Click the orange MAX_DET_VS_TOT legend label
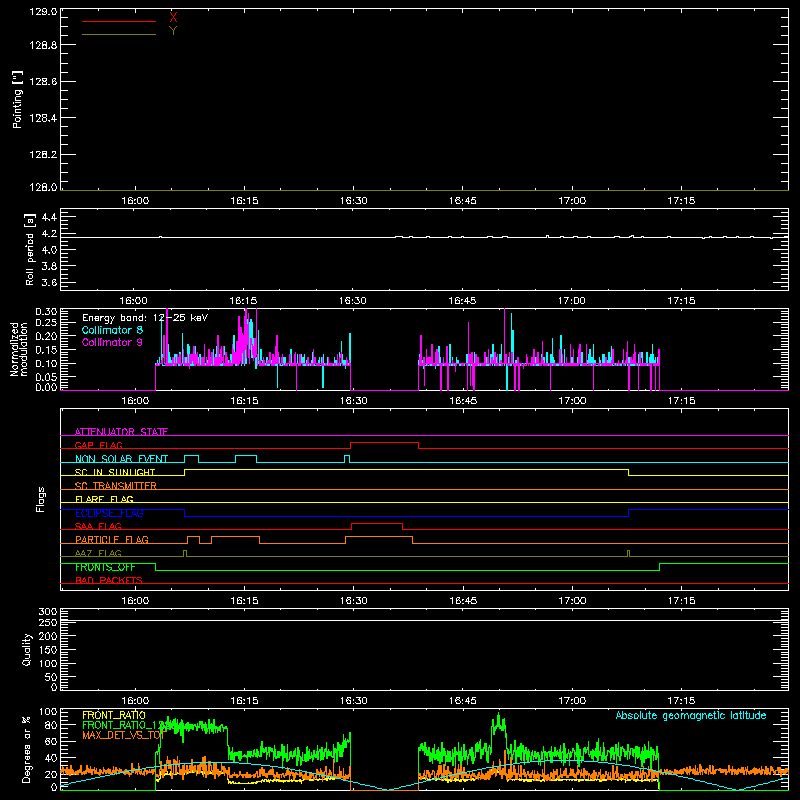The width and height of the screenshot is (800, 800). point(123,735)
